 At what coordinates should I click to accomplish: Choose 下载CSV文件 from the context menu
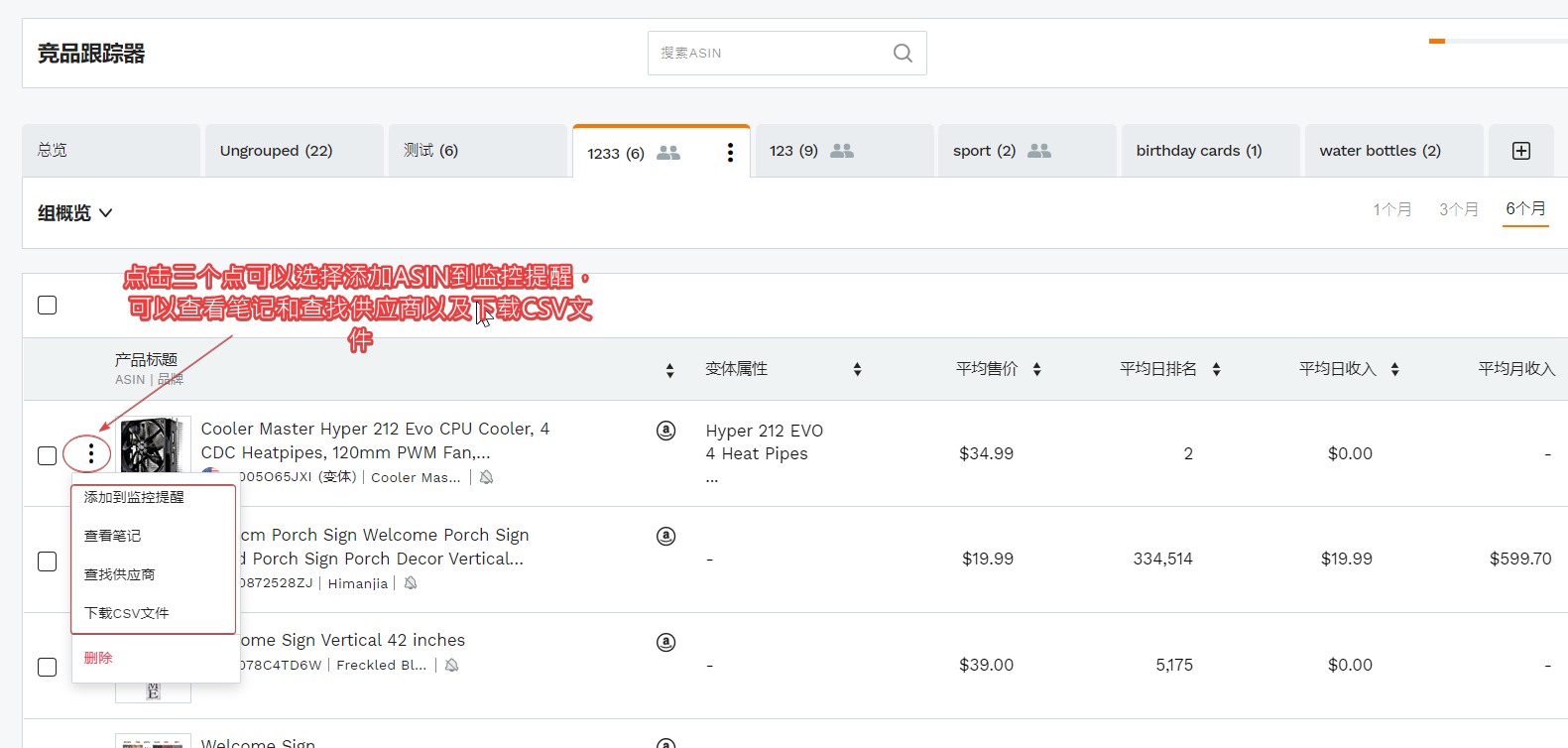[x=127, y=613]
